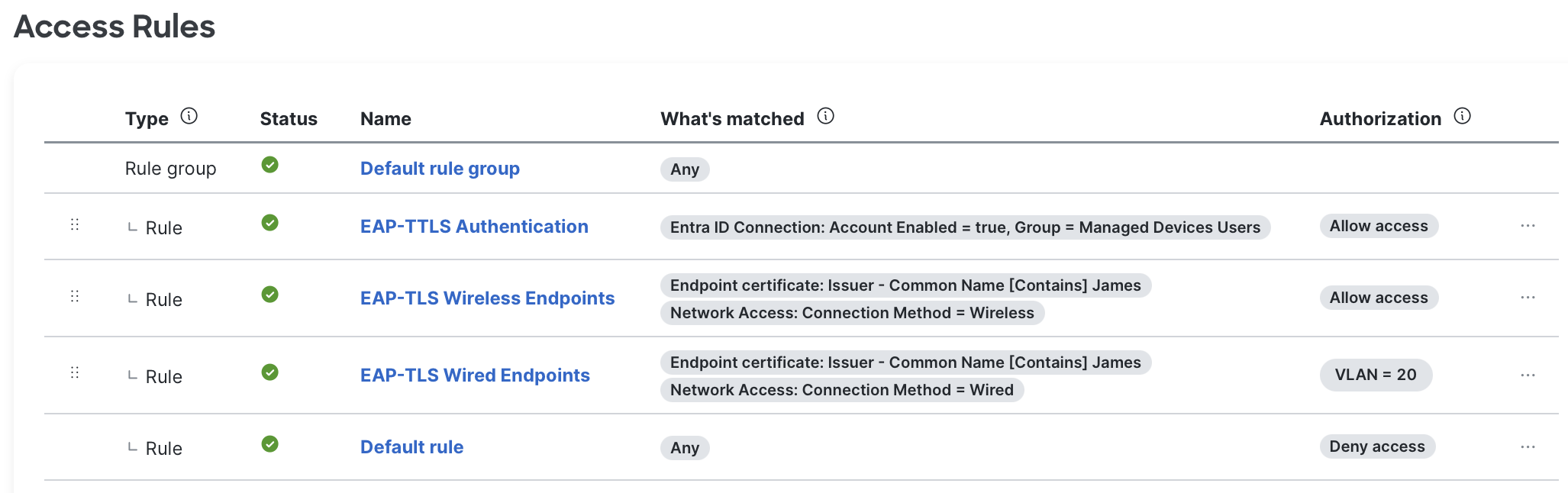1568x493 pixels.
Task: Open the EAP-TTLS Authentication rule
Action: (x=474, y=227)
